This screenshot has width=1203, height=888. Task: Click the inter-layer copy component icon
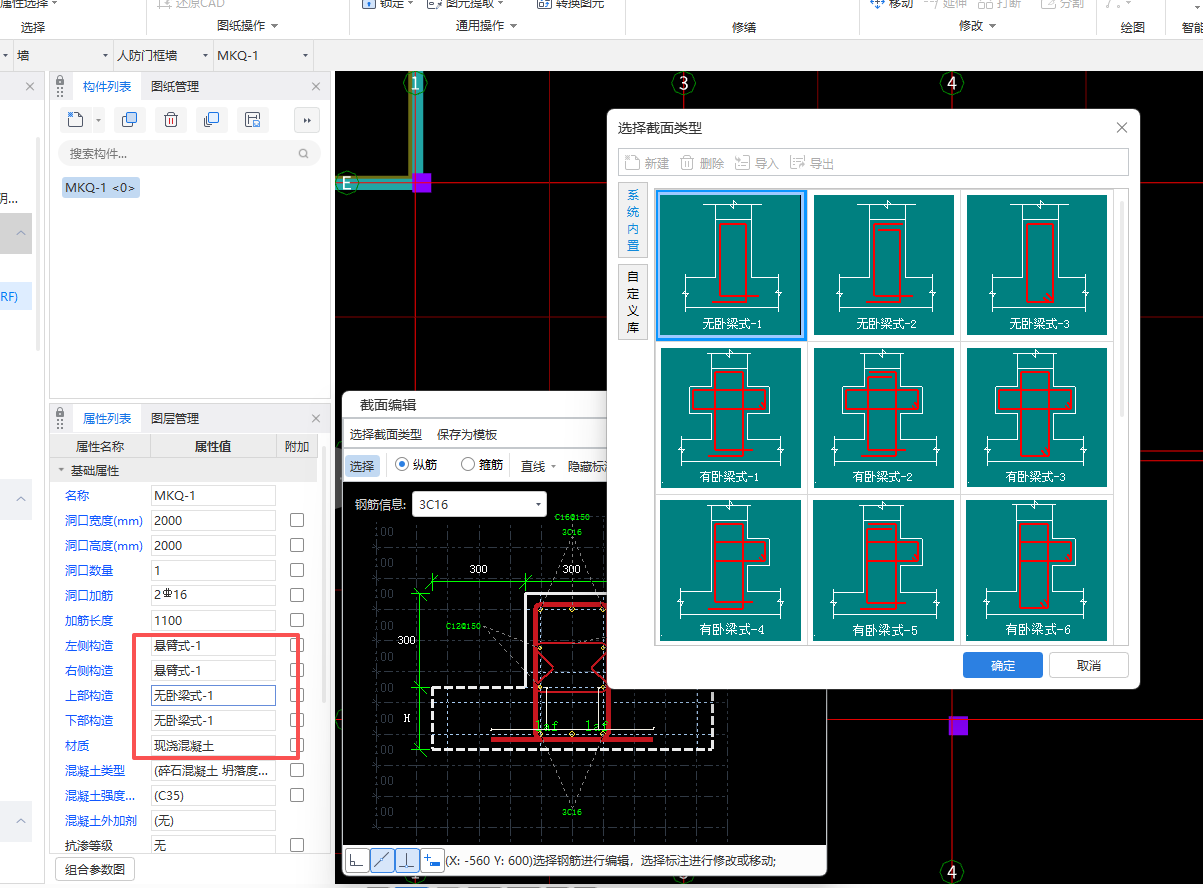coord(211,120)
